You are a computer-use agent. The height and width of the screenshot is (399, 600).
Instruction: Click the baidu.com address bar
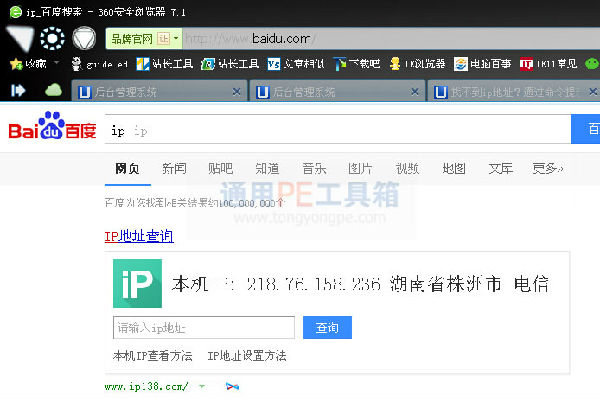point(390,39)
